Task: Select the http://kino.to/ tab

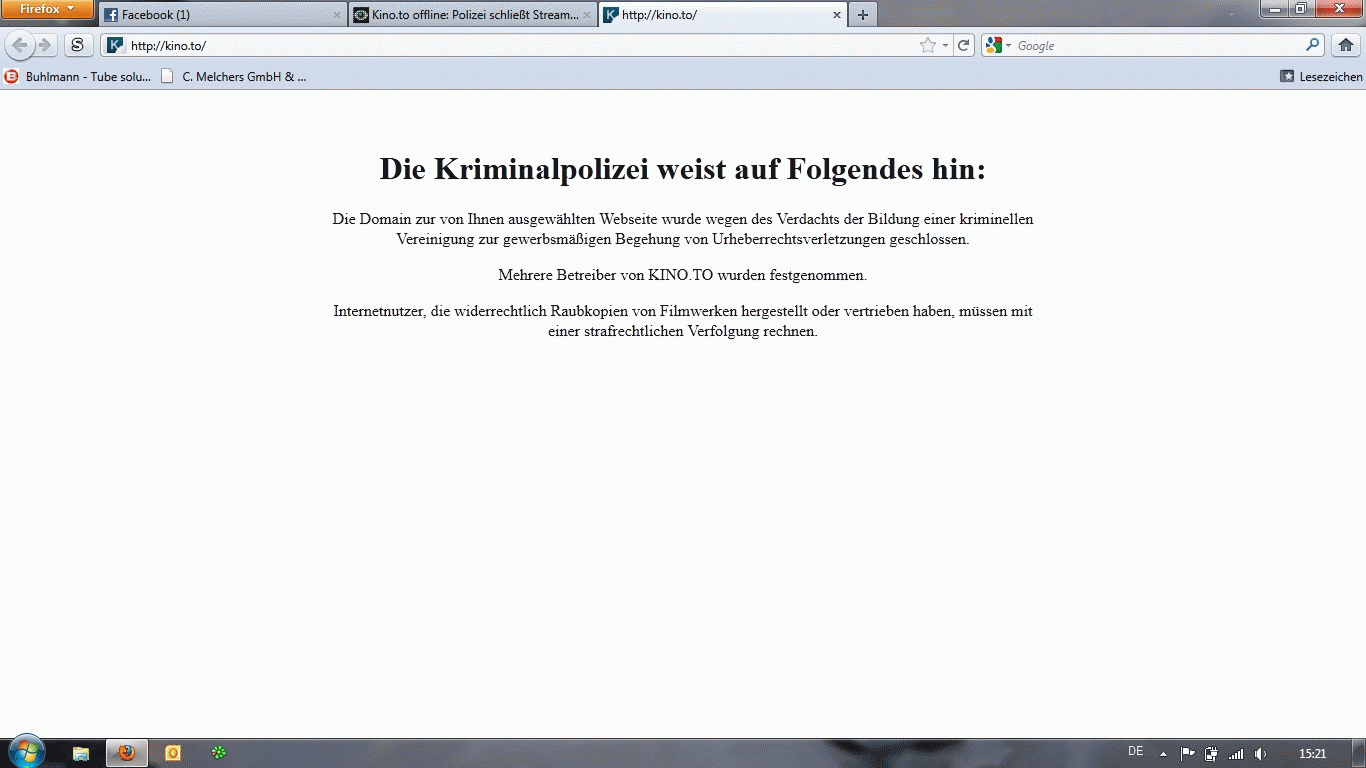Action: tap(723, 15)
